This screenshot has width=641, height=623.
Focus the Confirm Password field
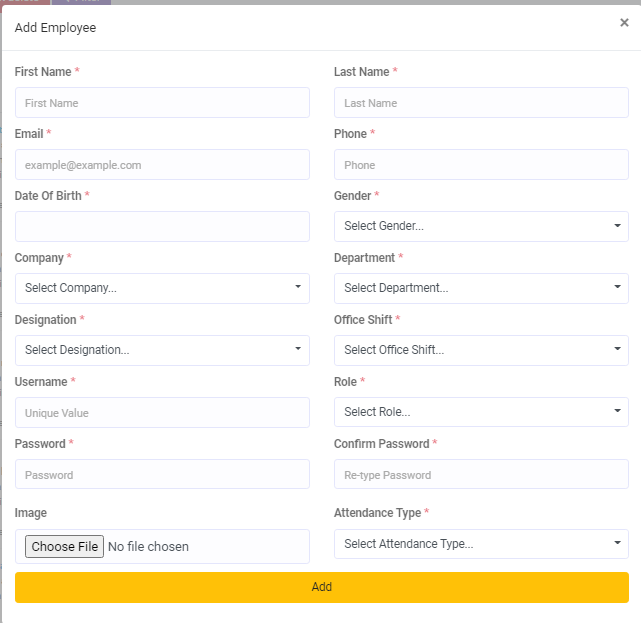tap(481, 475)
